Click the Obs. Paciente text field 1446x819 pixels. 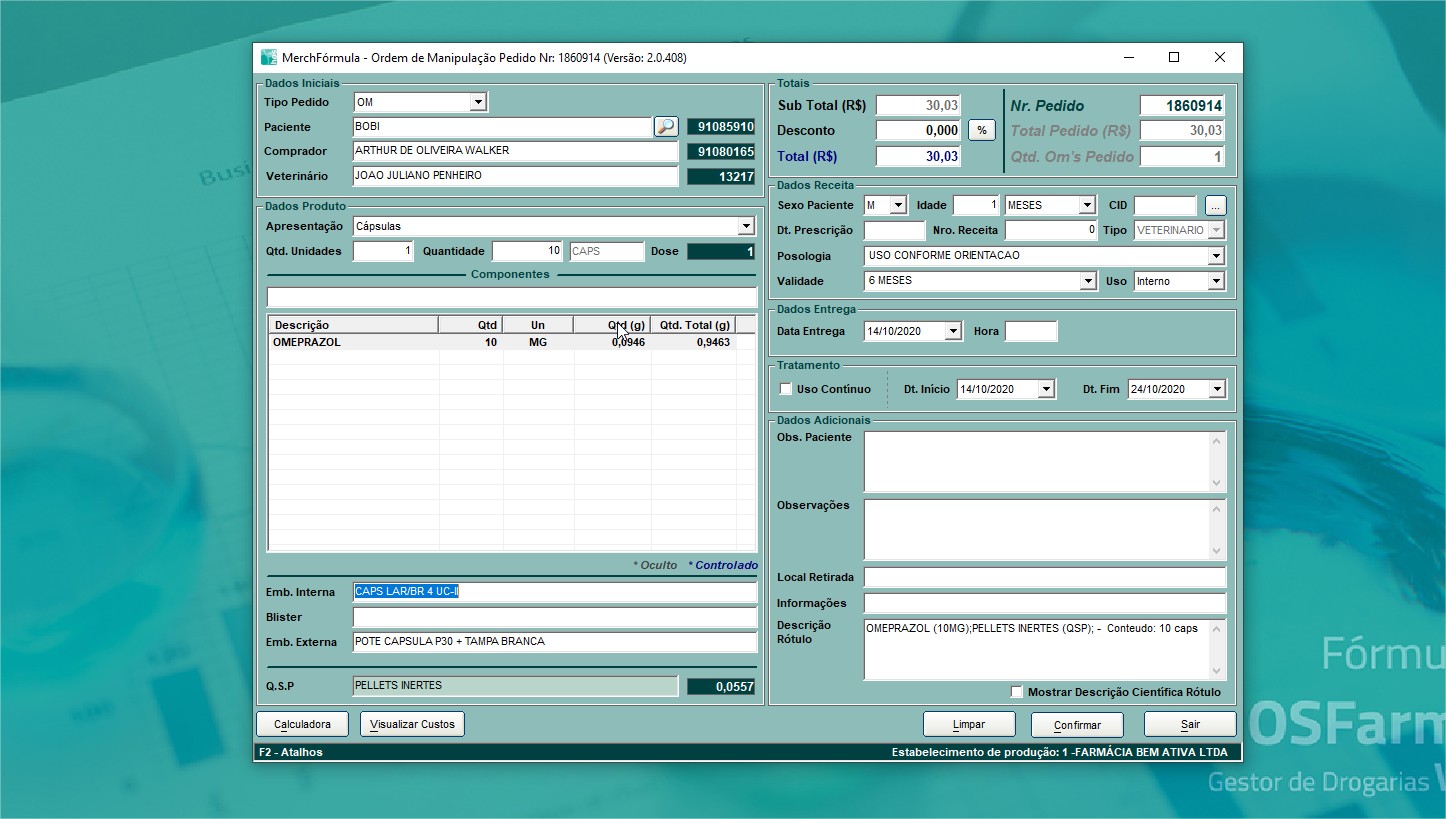coord(1037,461)
